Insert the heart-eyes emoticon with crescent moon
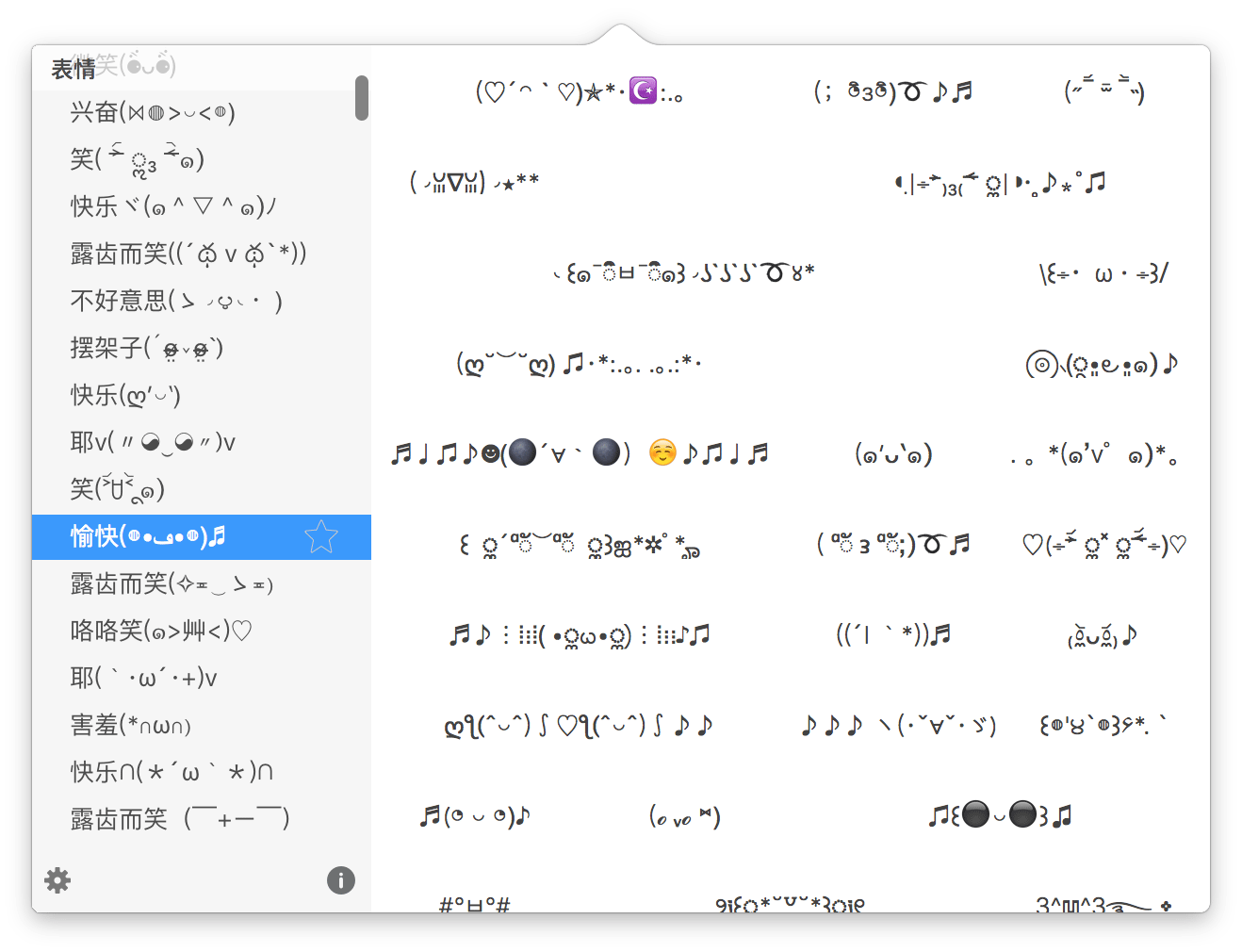This screenshot has height=952, width=1242. tap(579, 91)
